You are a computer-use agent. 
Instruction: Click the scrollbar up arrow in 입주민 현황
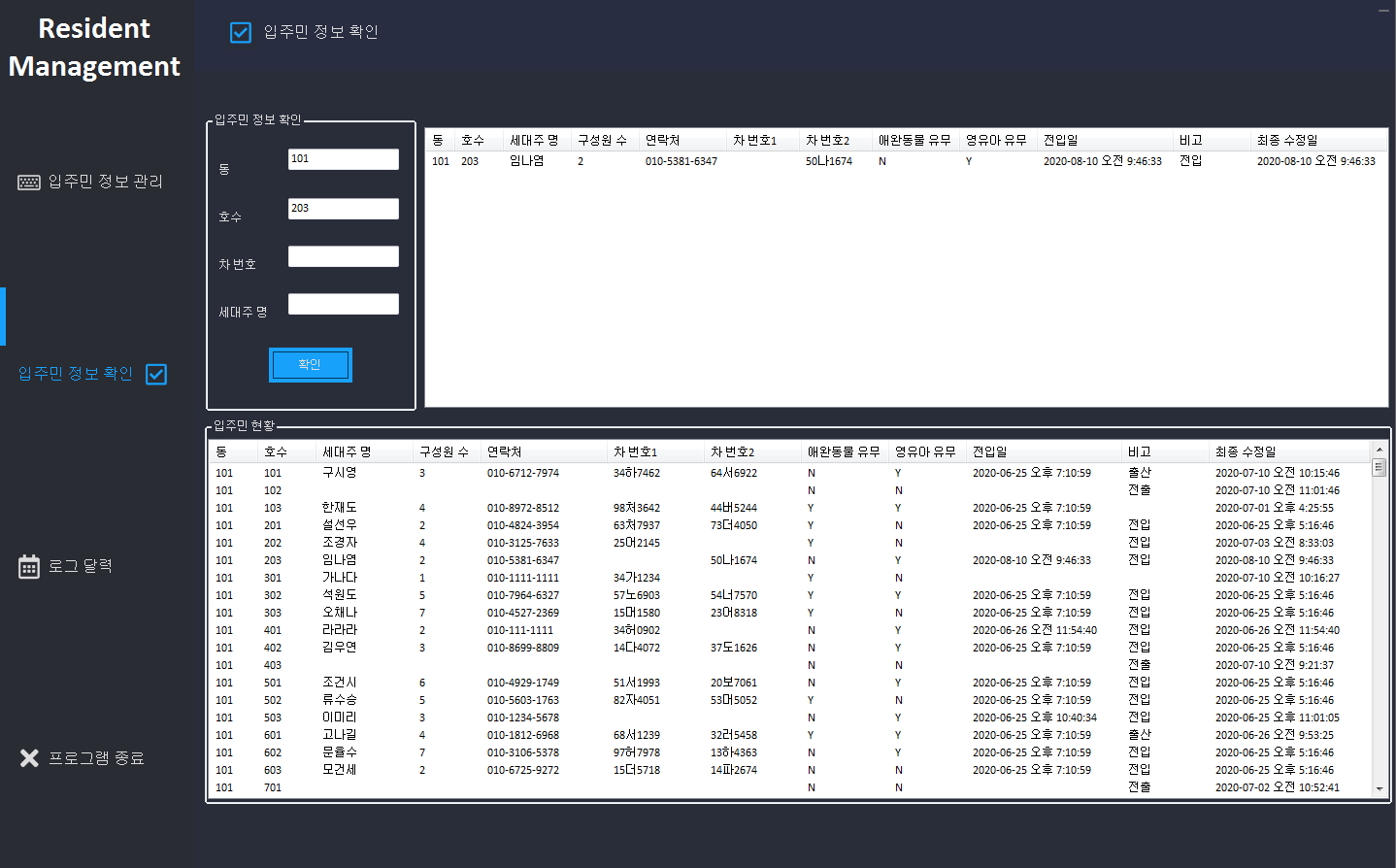pos(1379,448)
